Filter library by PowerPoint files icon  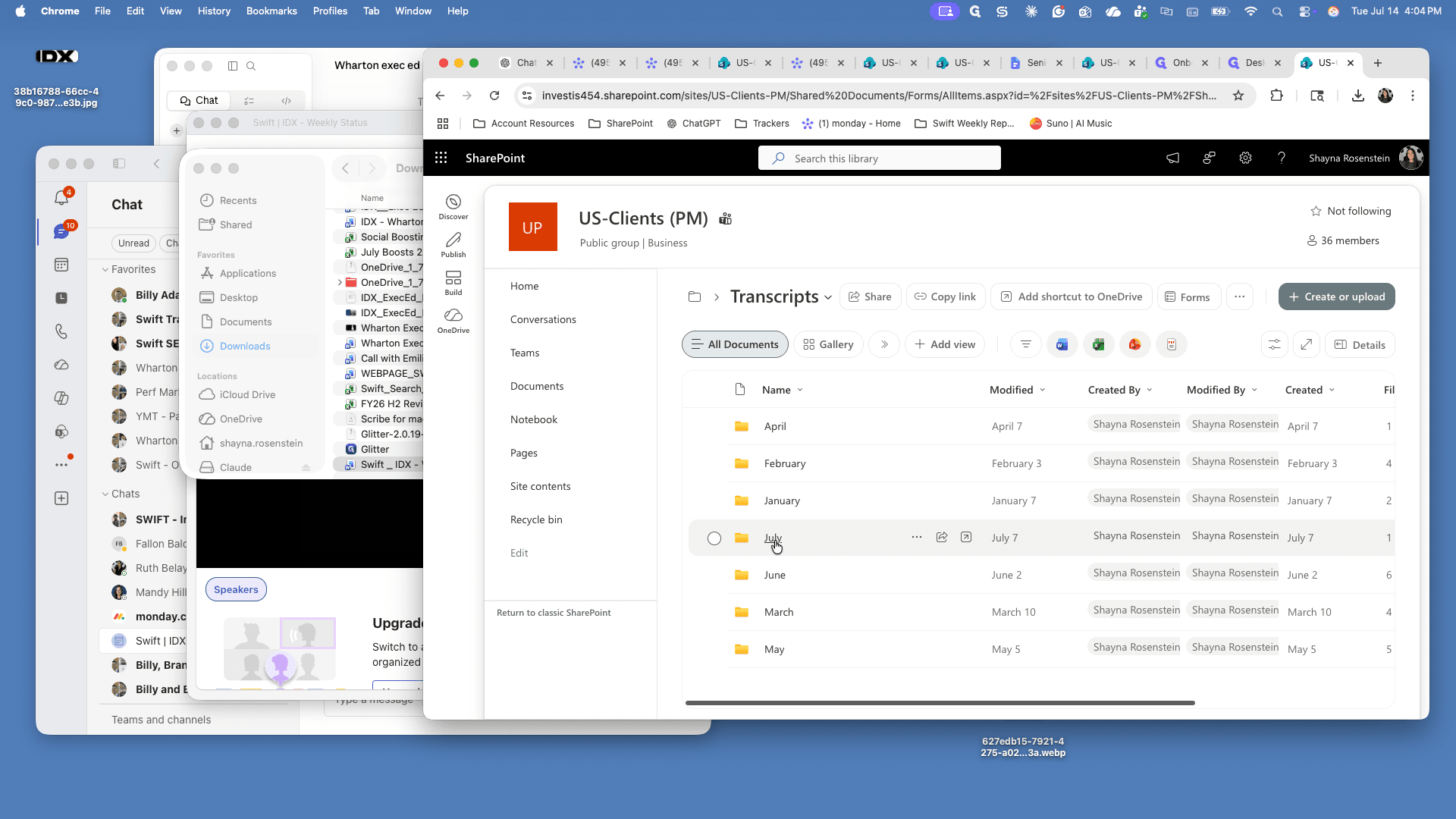1134,344
